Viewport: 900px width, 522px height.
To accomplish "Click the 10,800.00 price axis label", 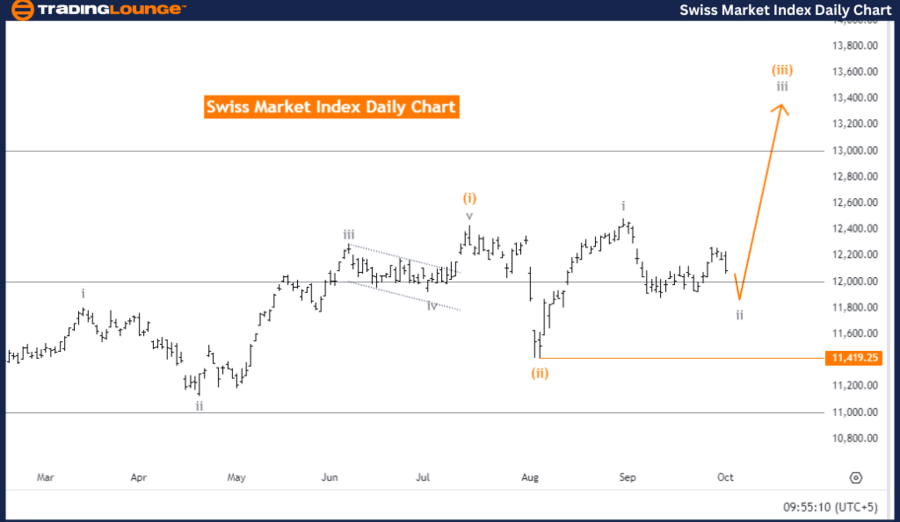I will pyautogui.click(x=854, y=438).
